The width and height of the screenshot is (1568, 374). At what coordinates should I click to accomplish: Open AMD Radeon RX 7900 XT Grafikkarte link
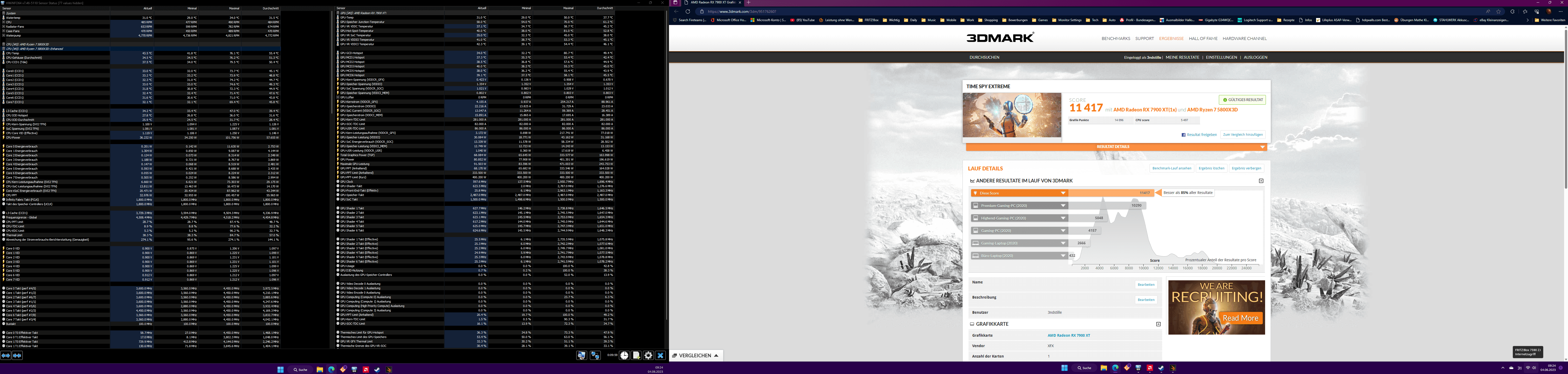1069,335
